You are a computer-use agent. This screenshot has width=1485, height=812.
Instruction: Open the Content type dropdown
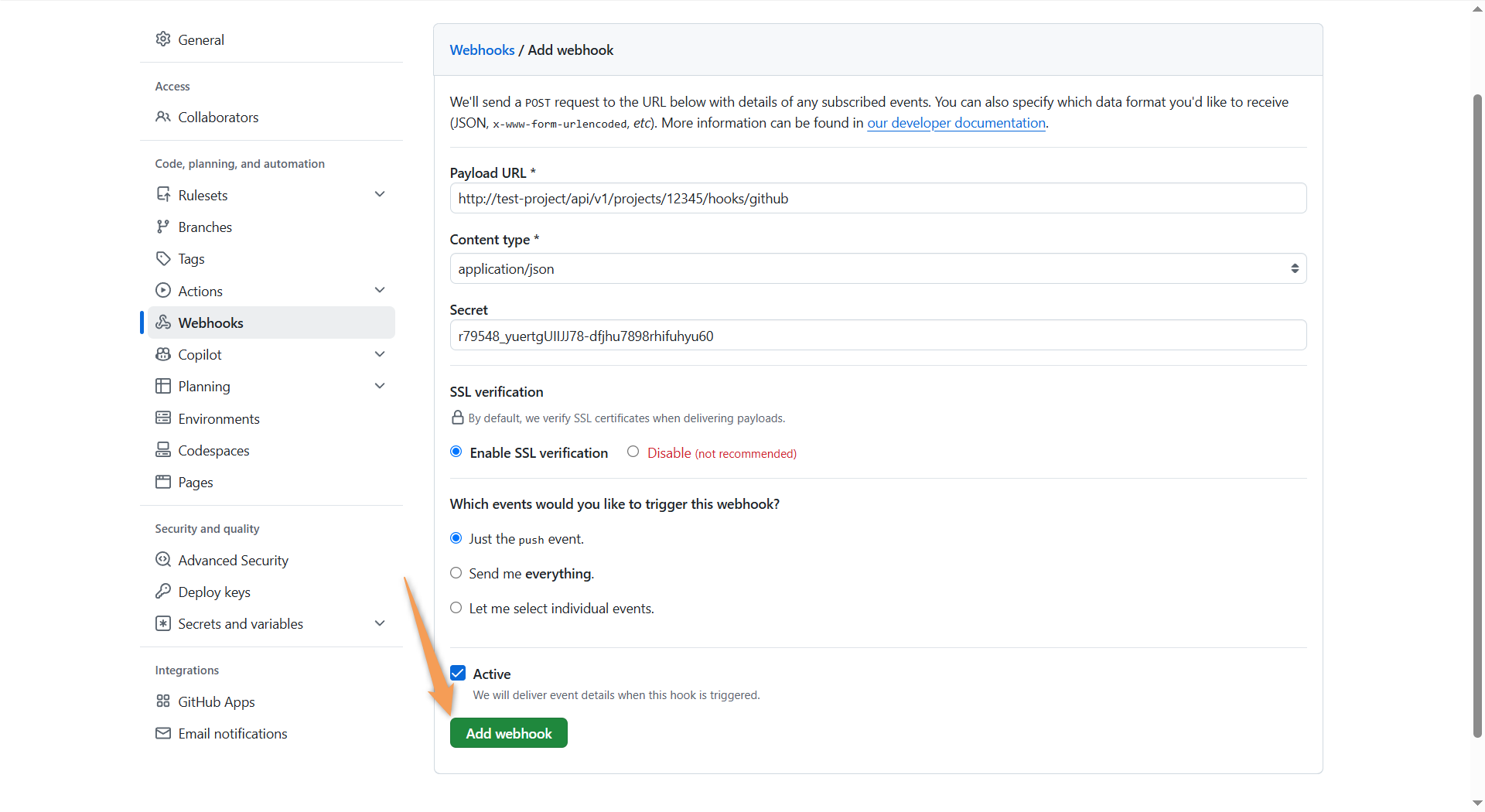pos(878,268)
